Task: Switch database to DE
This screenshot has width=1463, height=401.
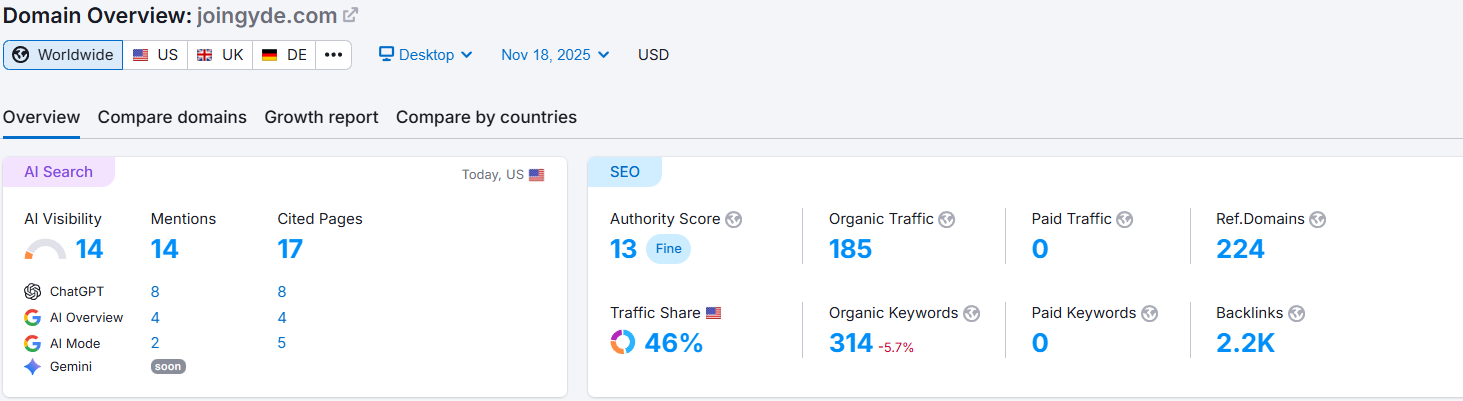Action: [x=285, y=55]
